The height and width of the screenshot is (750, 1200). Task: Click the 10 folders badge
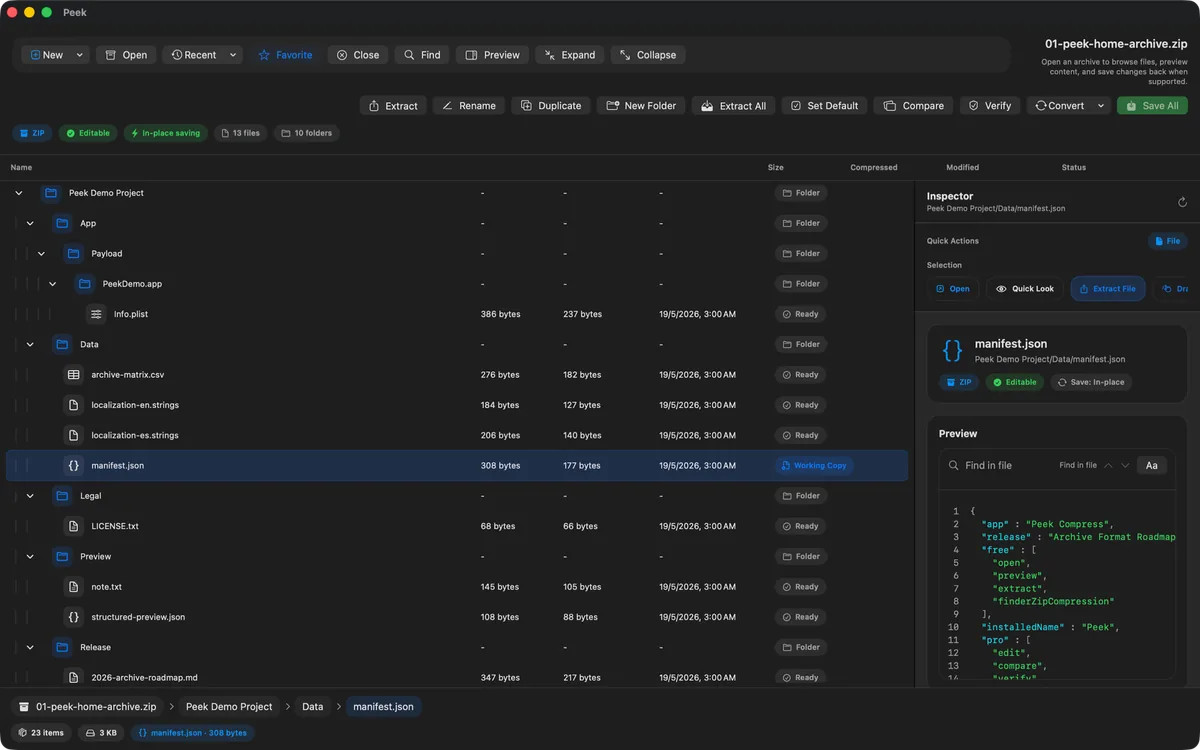pyautogui.click(x=306, y=133)
